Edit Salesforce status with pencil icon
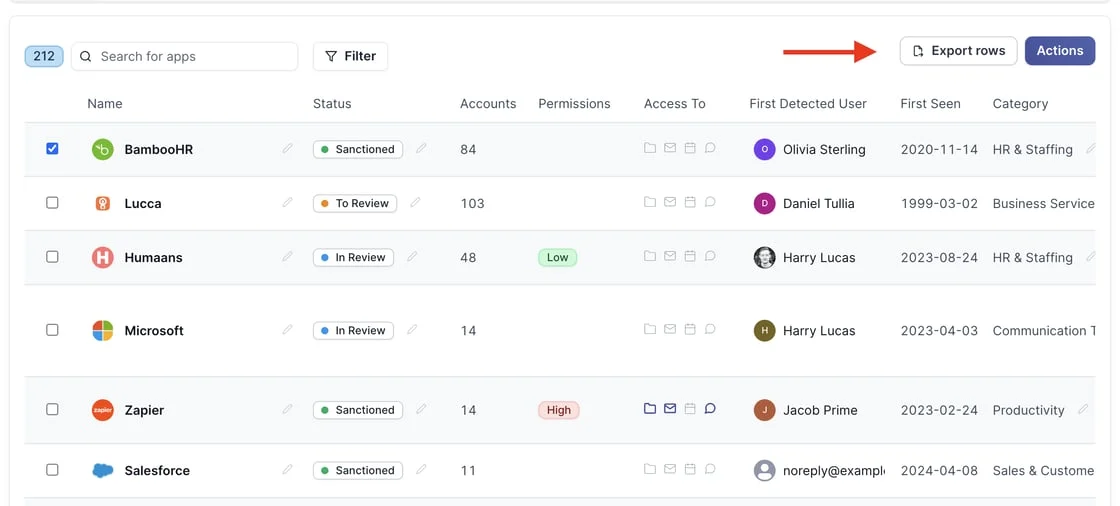The width and height of the screenshot is (1120, 506). (421, 469)
